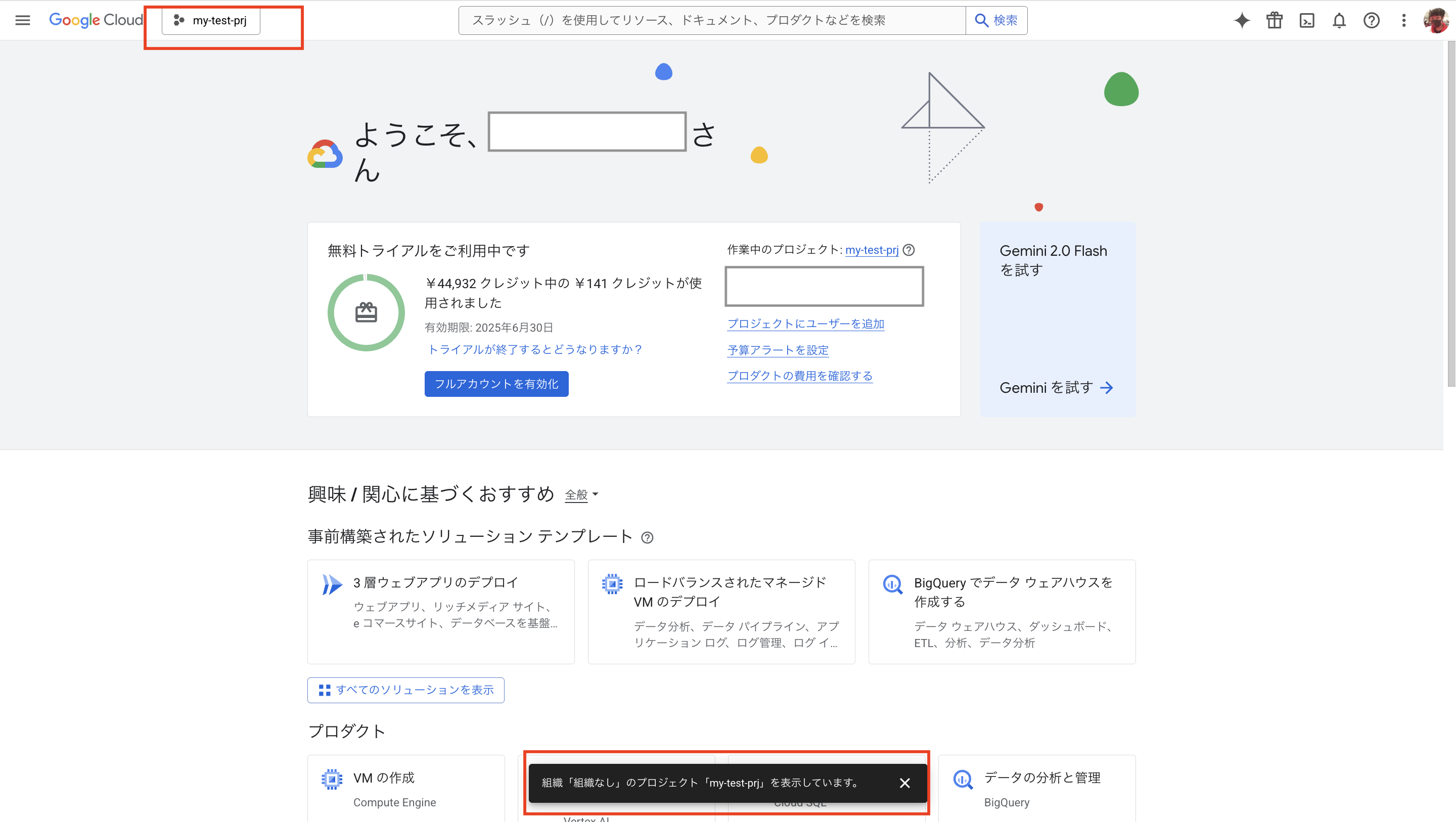Screen dimensions: 1456x822
Task: Open the my-test-prj project picker
Action: [210, 20]
